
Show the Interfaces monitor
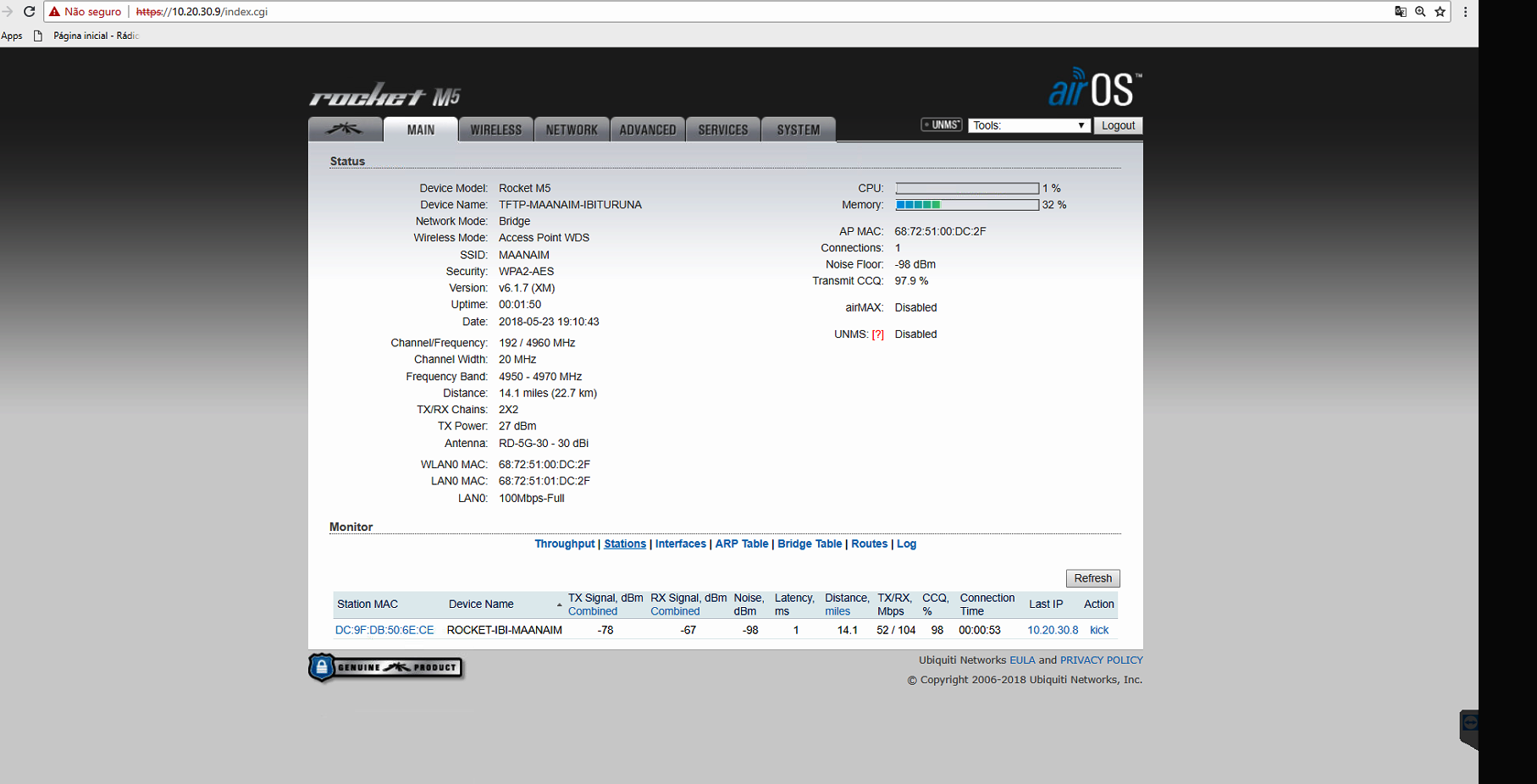click(681, 544)
